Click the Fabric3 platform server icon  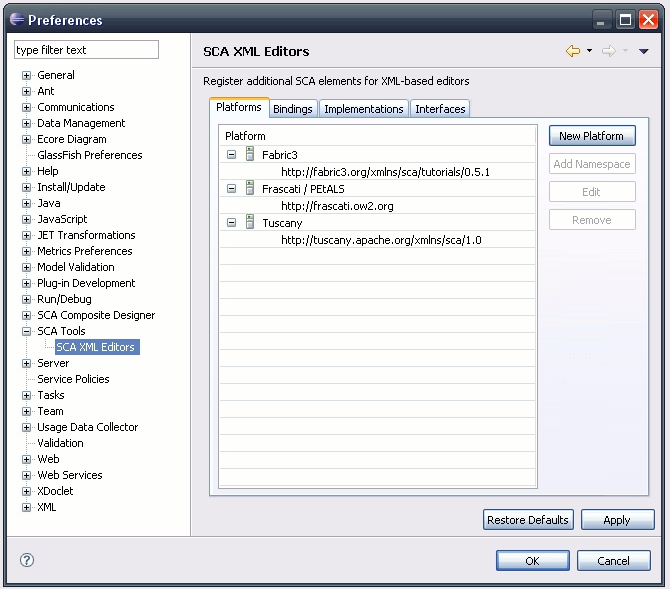[x=250, y=154]
